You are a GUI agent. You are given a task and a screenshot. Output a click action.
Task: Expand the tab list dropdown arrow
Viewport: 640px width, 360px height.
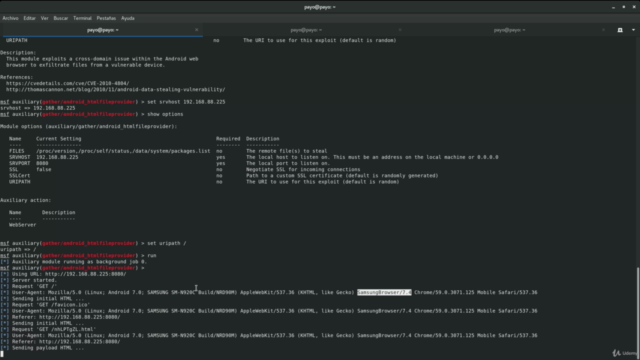tap(633, 30)
